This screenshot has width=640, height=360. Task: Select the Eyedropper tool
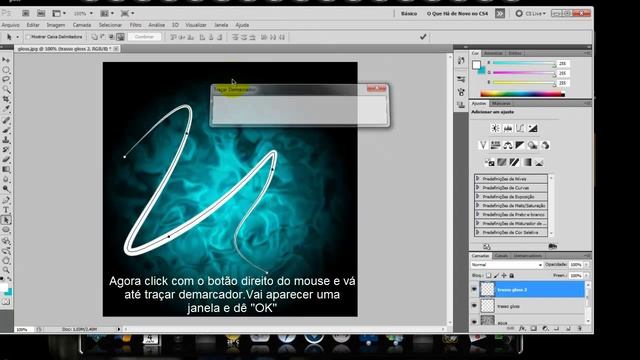click(6, 109)
